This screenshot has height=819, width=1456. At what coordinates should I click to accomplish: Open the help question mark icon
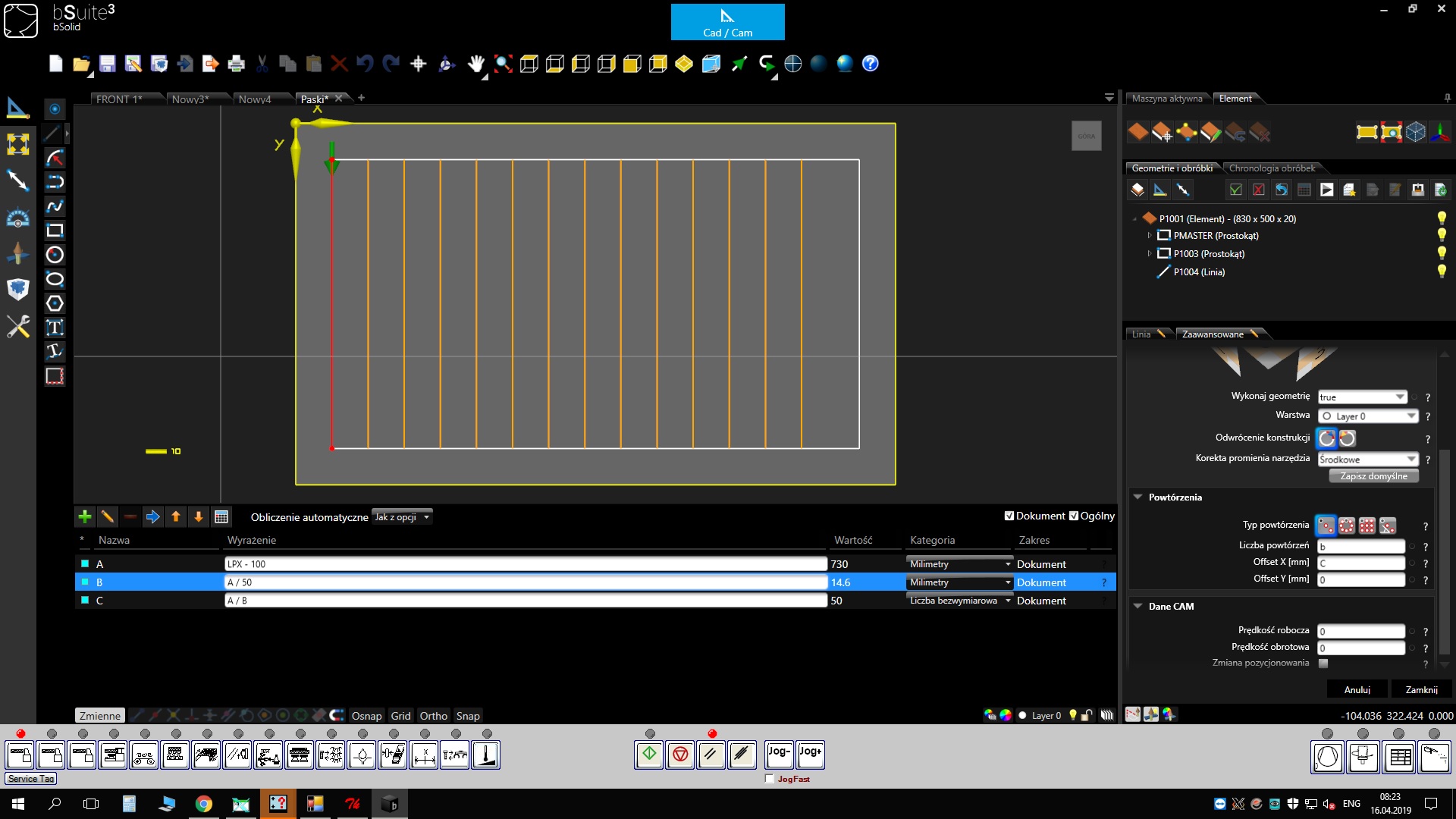click(x=871, y=64)
